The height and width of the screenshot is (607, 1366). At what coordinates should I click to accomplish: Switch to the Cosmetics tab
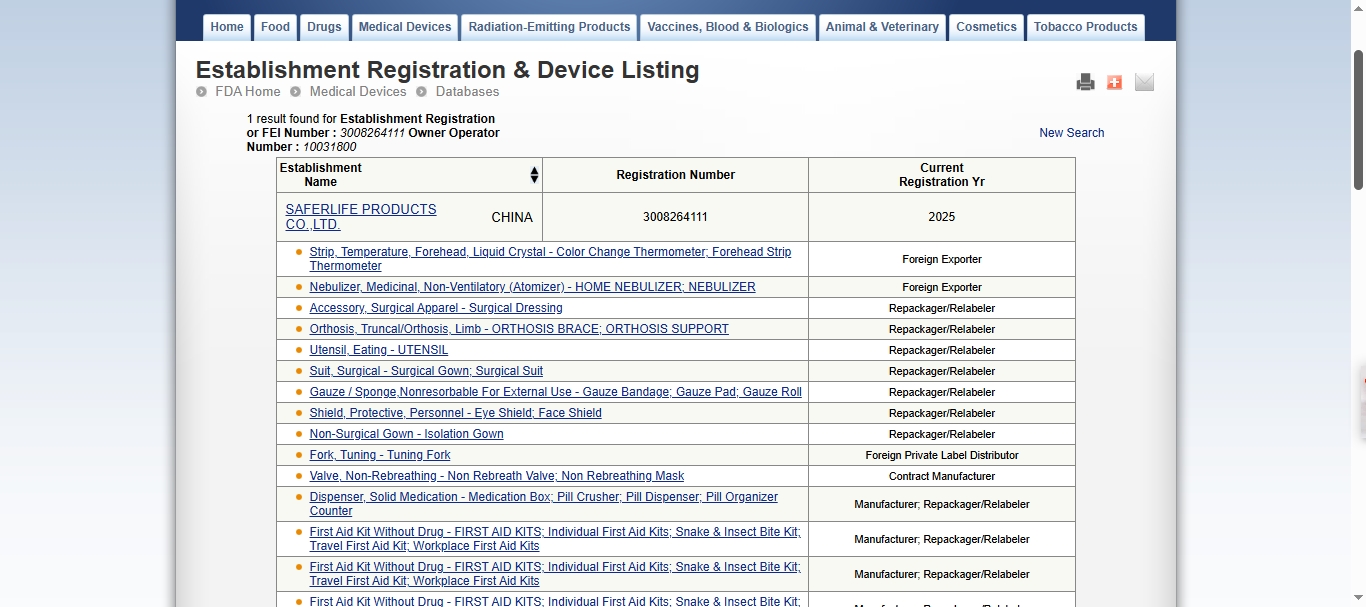point(986,27)
